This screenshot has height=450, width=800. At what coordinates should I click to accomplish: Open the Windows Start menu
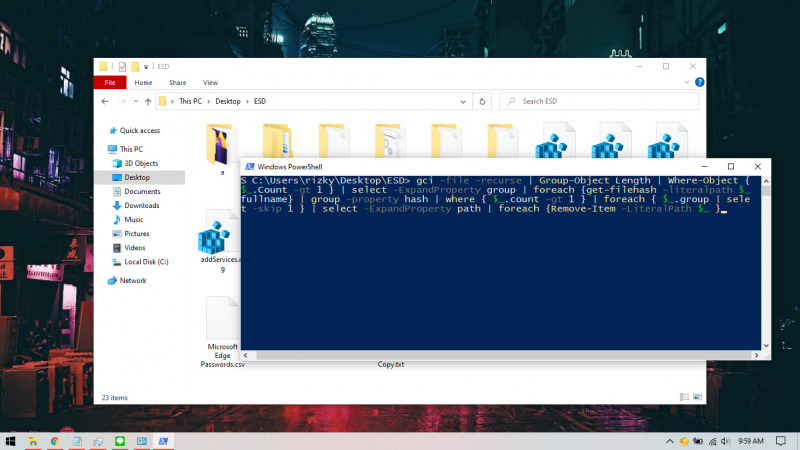coord(10,441)
